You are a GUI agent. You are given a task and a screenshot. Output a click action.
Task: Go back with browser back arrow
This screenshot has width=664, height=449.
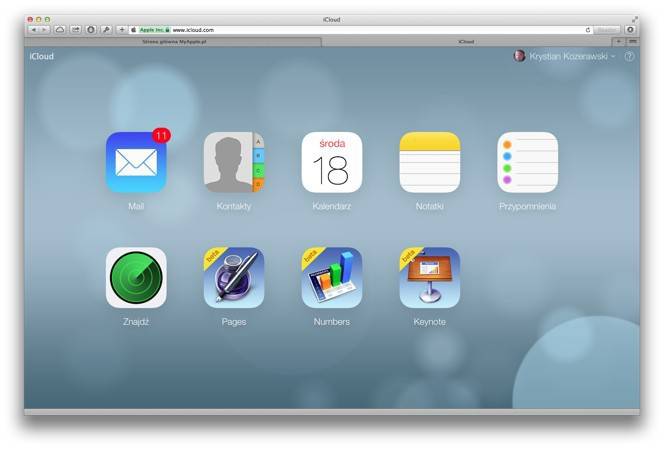33,30
